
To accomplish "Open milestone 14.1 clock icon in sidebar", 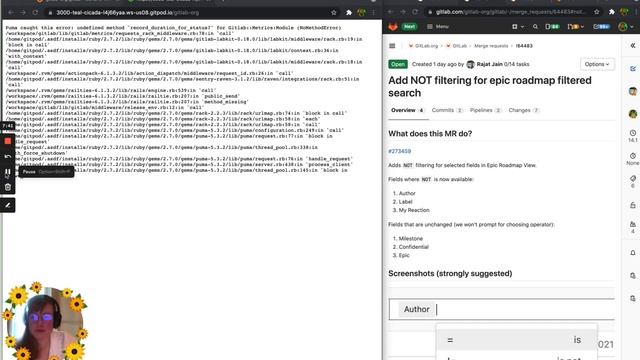I will [x=633, y=133].
